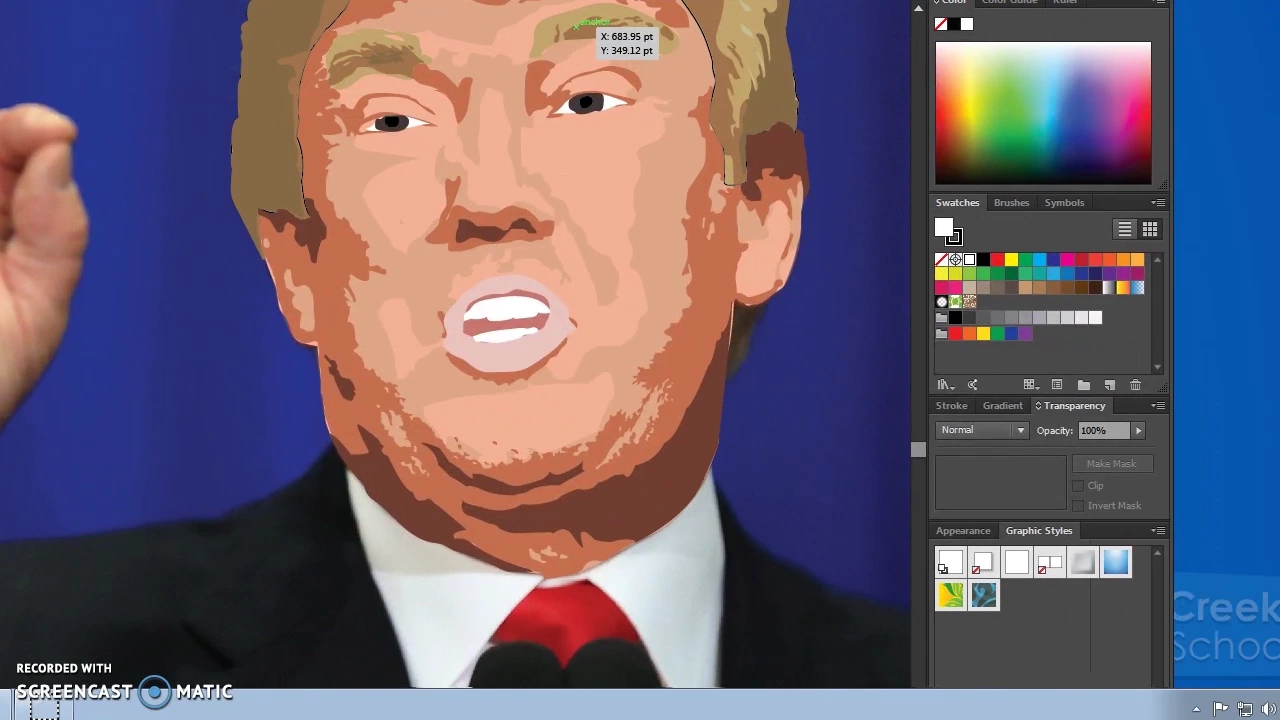Switch swatches to list view
The image size is (1280, 720).
(x=1125, y=230)
